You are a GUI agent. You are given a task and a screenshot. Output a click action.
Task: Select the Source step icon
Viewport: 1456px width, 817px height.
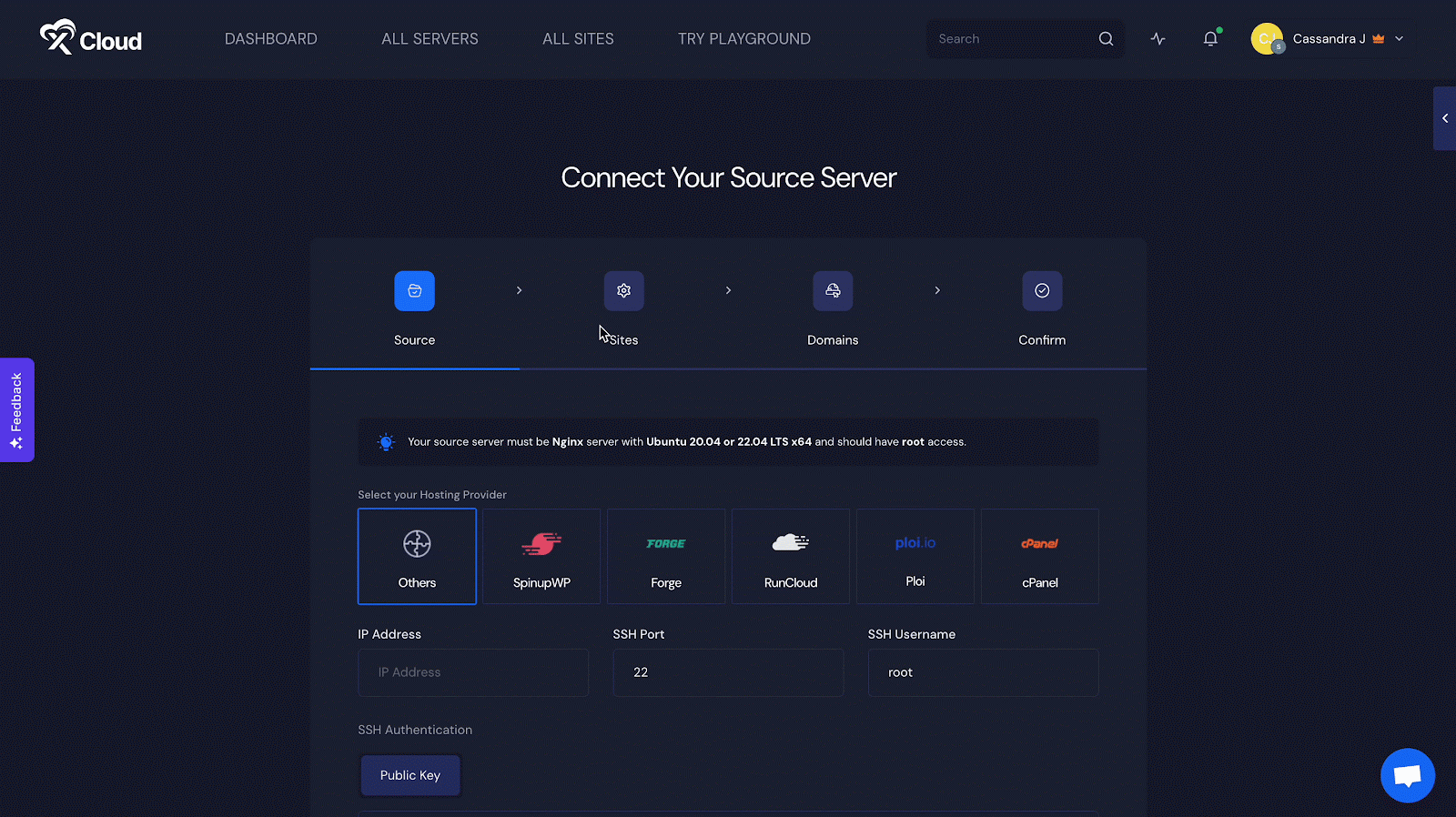click(414, 291)
